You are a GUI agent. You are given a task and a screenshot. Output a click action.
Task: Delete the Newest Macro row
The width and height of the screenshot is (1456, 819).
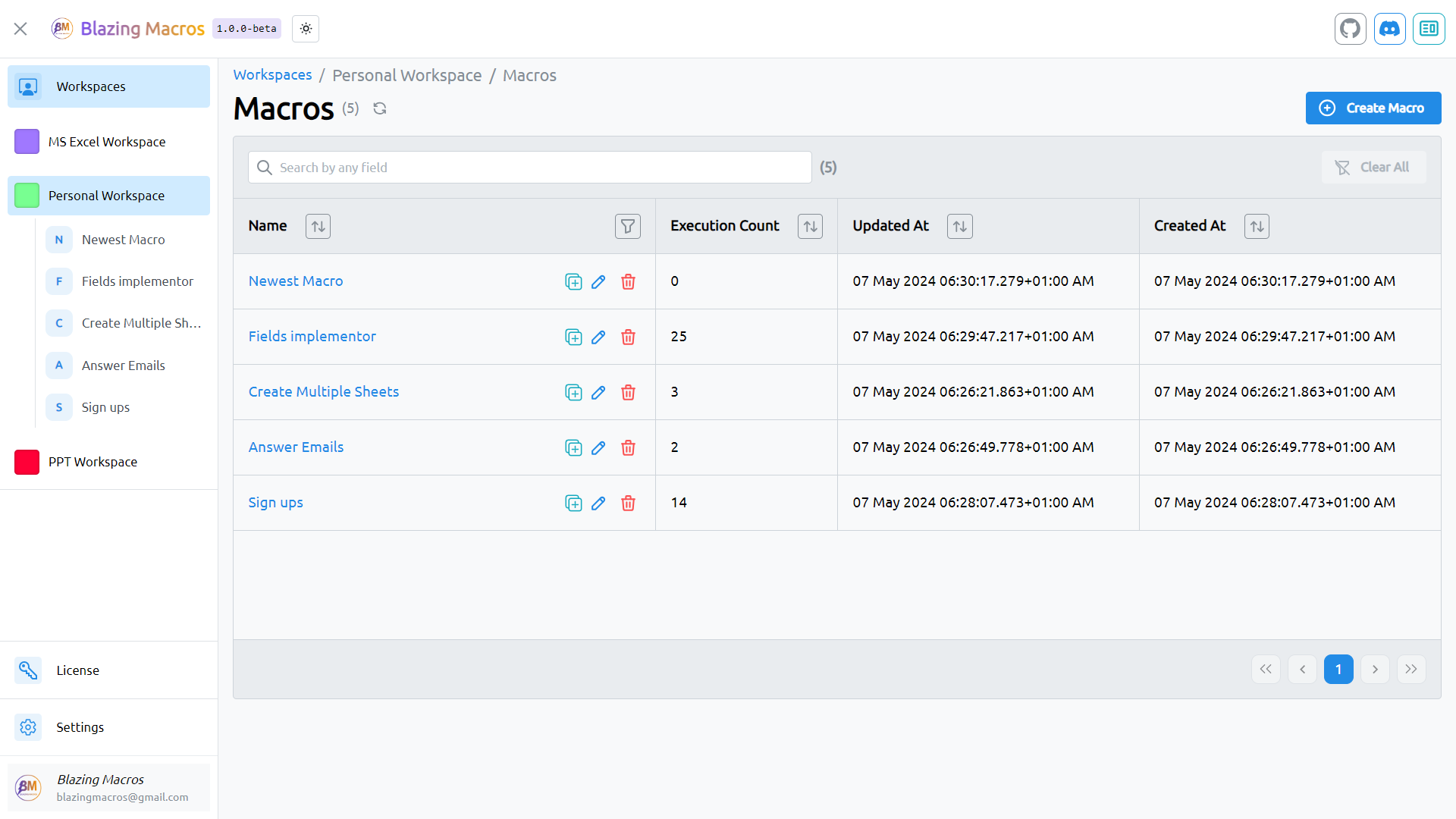(x=628, y=281)
